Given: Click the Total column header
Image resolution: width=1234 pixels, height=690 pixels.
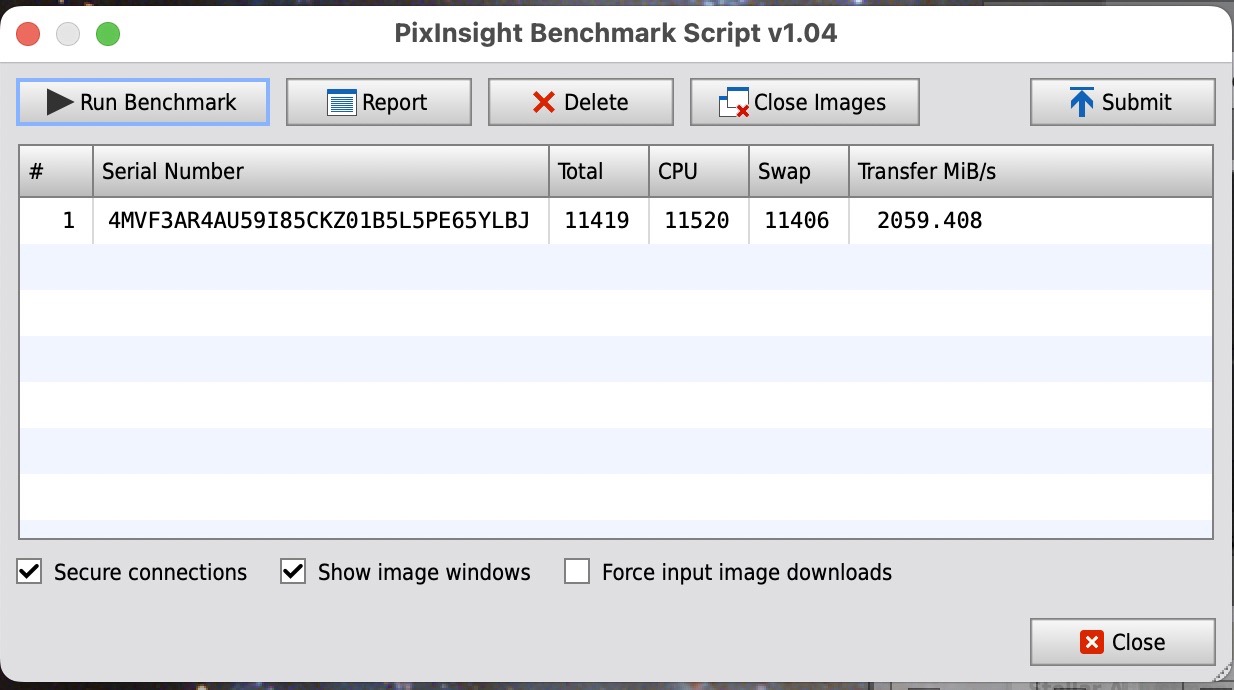Looking at the screenshot, I should (x=599, y=171).
